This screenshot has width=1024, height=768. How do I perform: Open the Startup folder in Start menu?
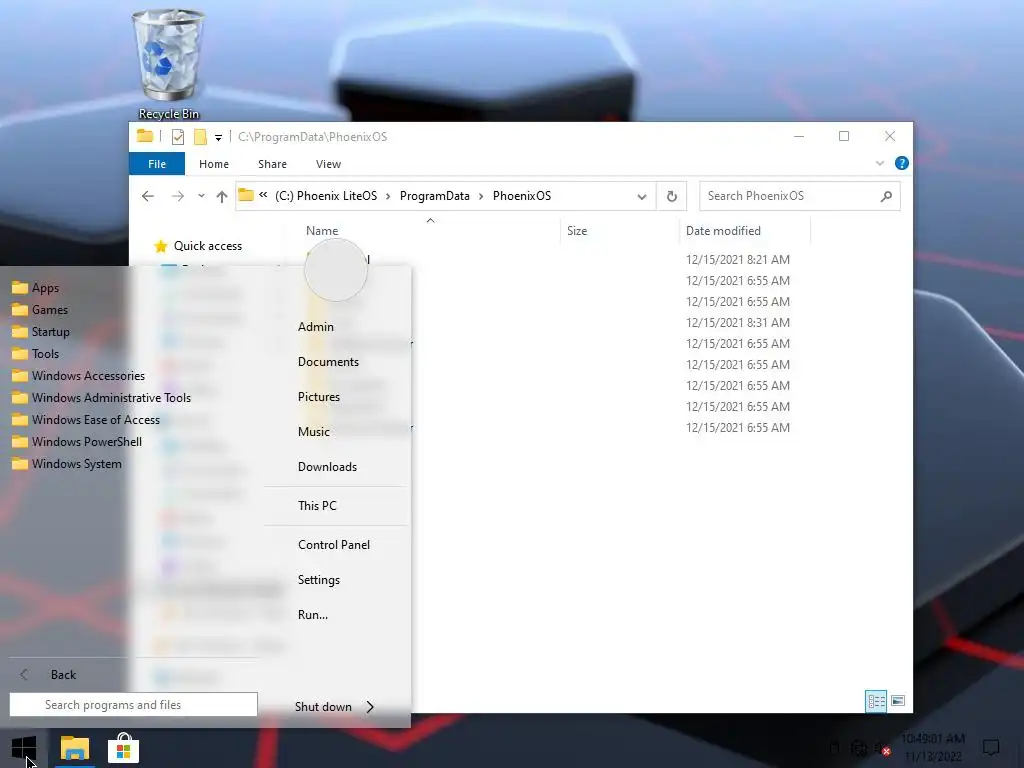tap(40, 332)
